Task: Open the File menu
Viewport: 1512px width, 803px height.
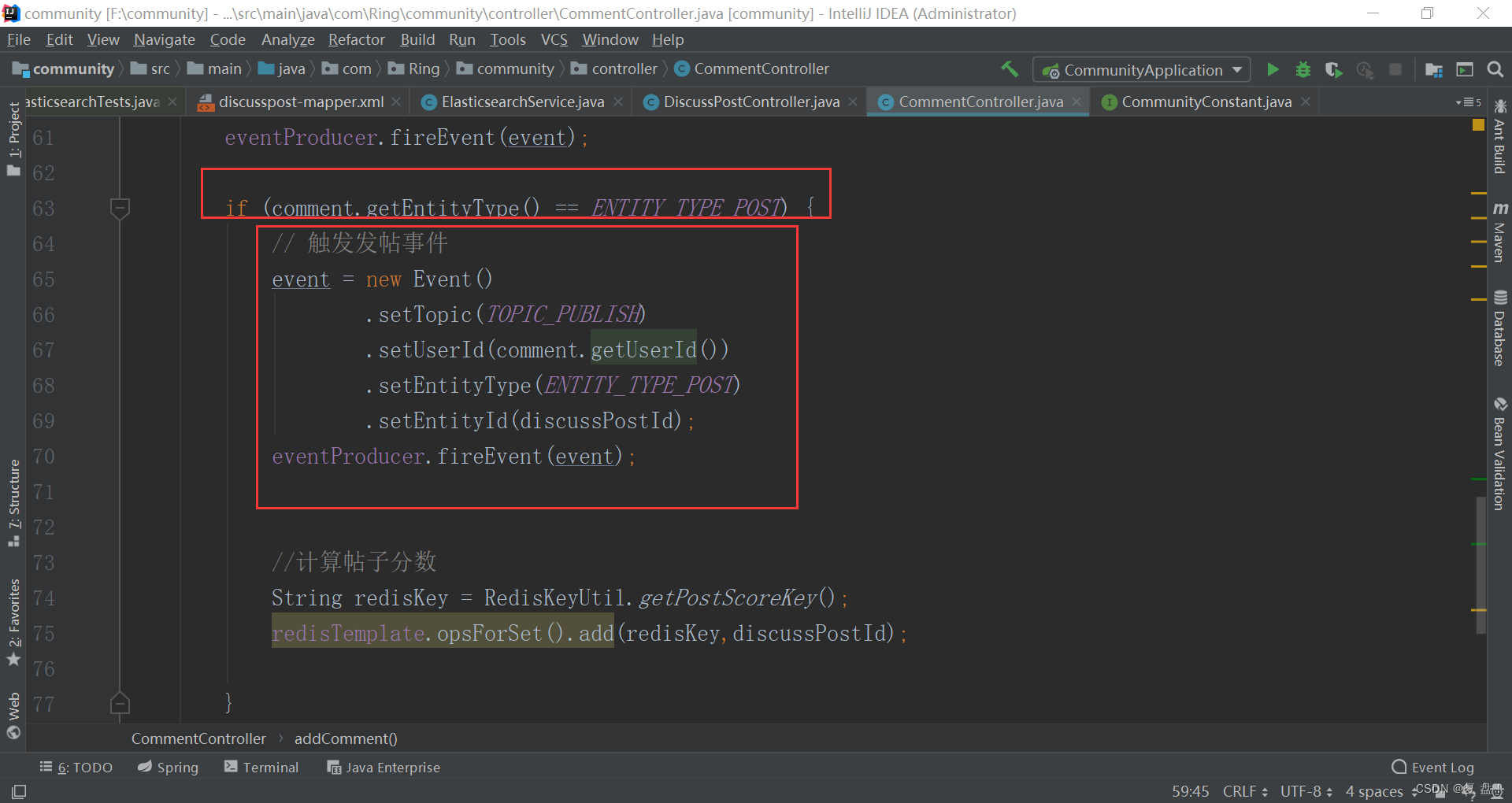Action: coord(19,39)
